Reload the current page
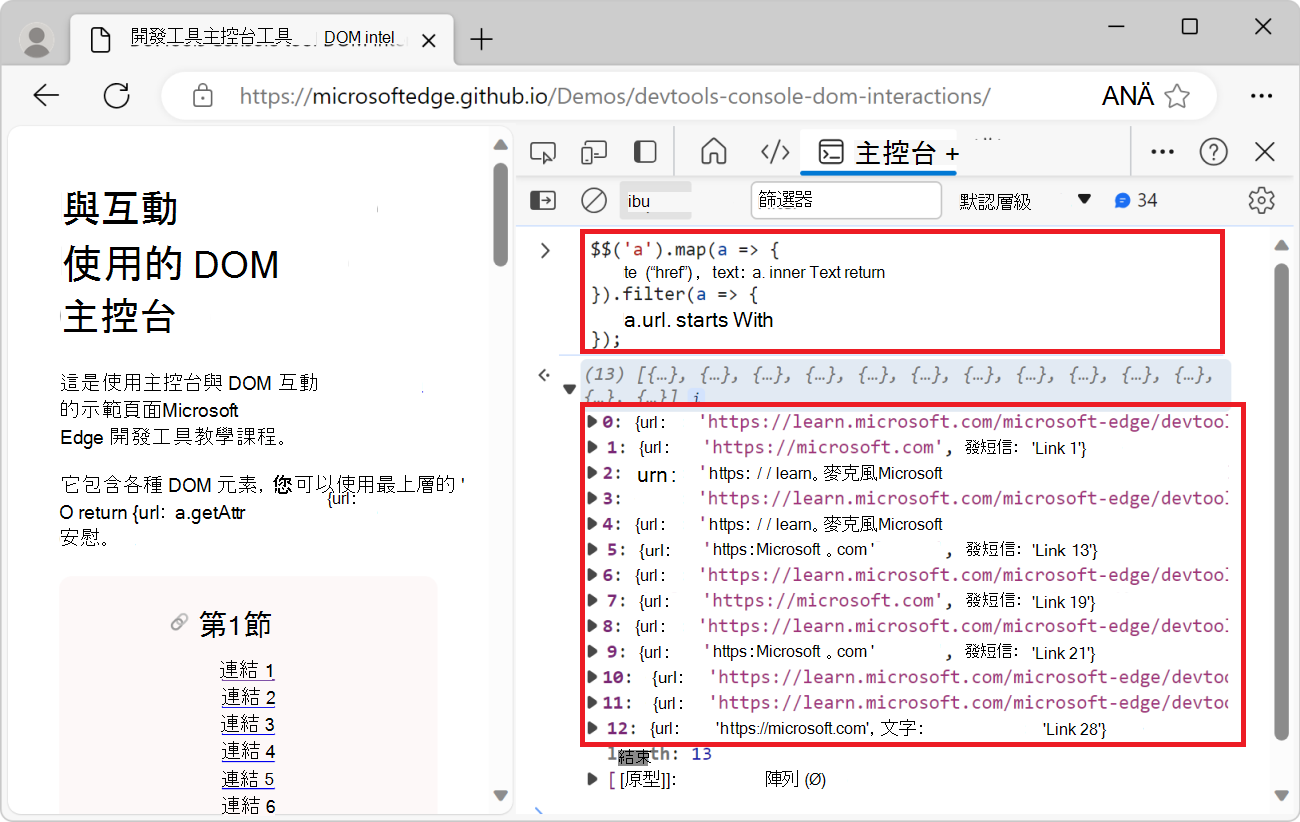 coord(116,96)
